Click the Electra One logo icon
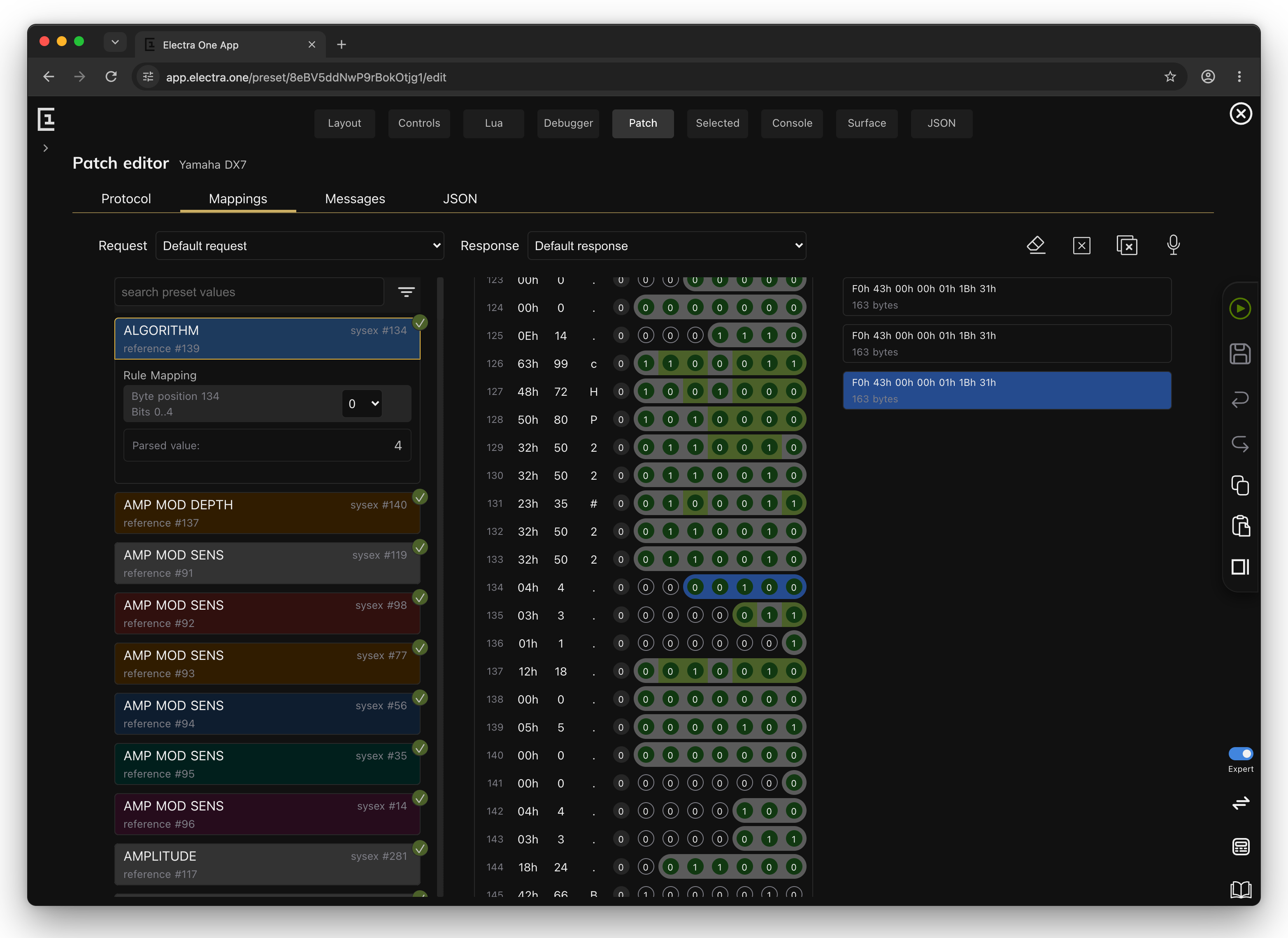This screenshot has width=1288, height=938. tap(46, 119)
